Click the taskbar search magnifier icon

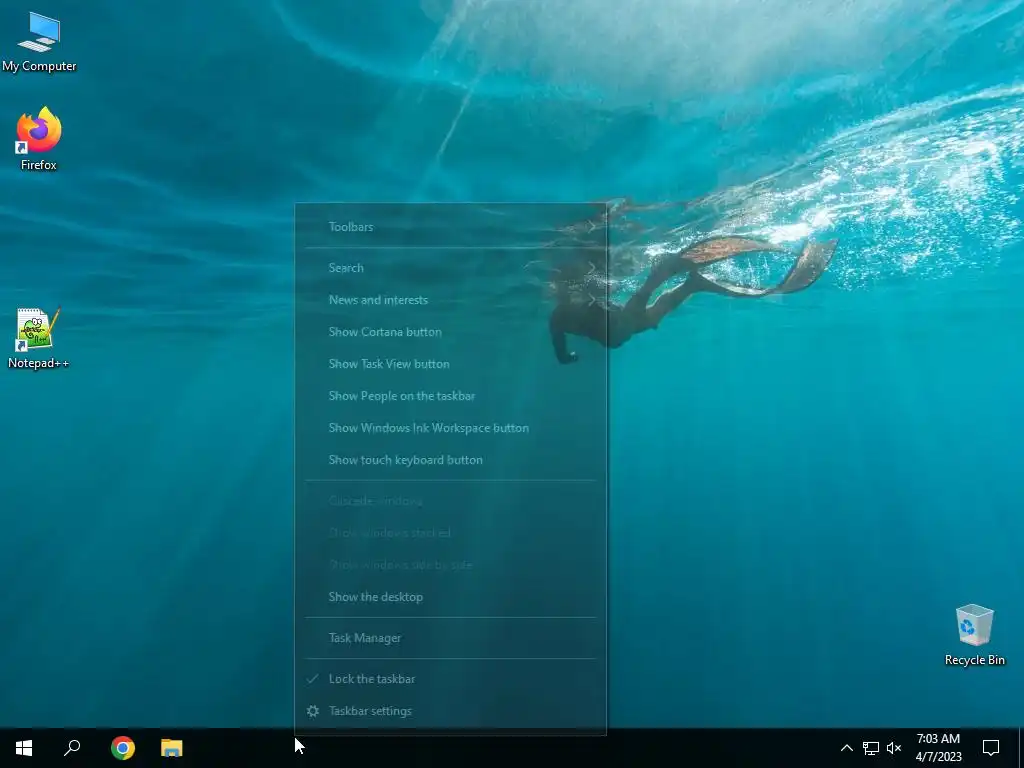tap(72, 748)
